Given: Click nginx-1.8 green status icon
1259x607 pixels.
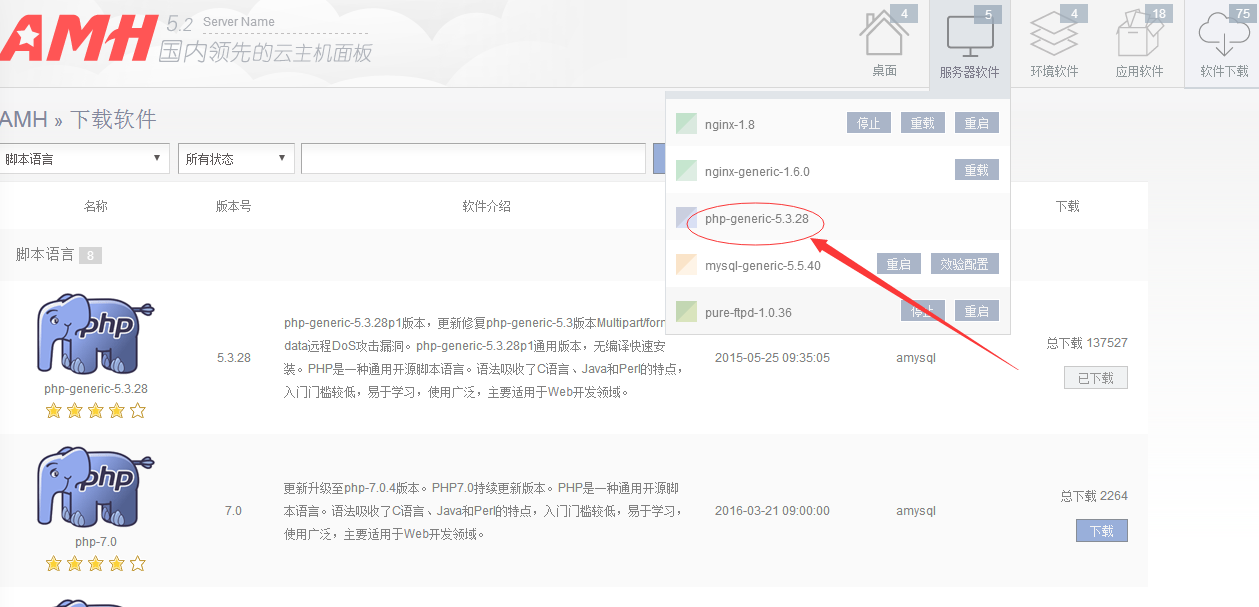Looking at the screenshot, I should [686, 124].
